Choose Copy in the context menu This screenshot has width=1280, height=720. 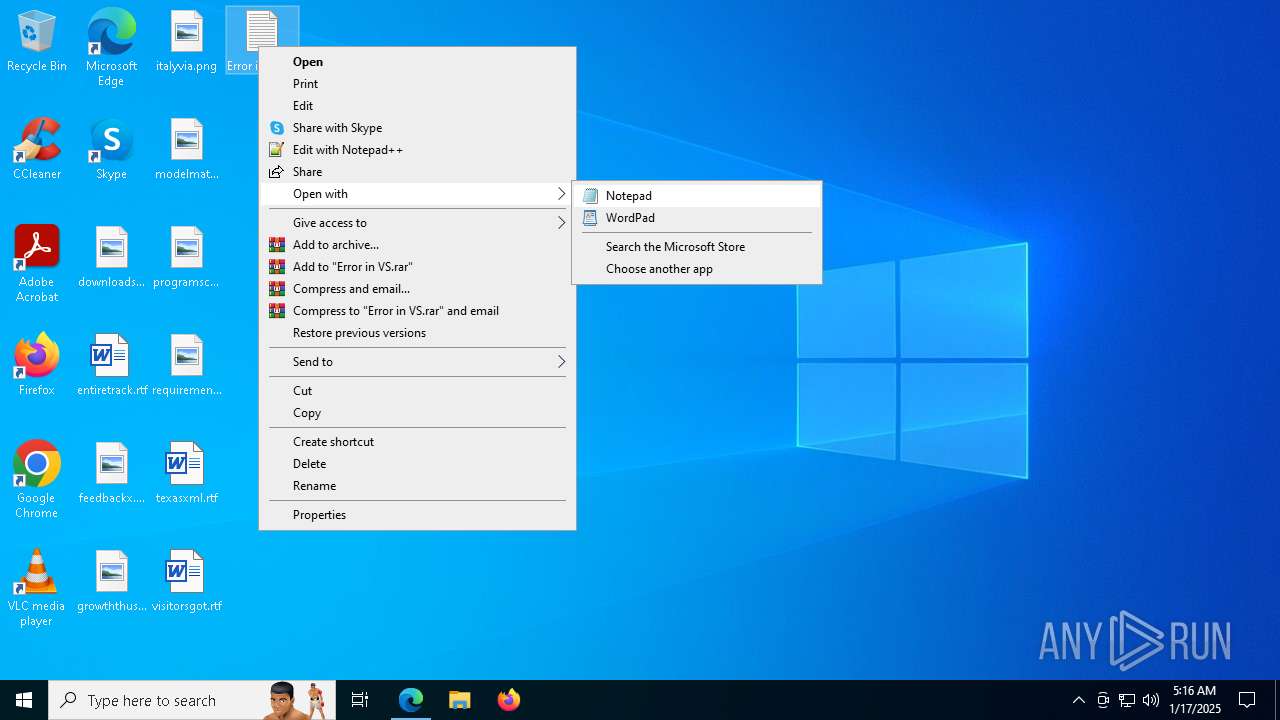pyautogui.click(x=417, y=413)
